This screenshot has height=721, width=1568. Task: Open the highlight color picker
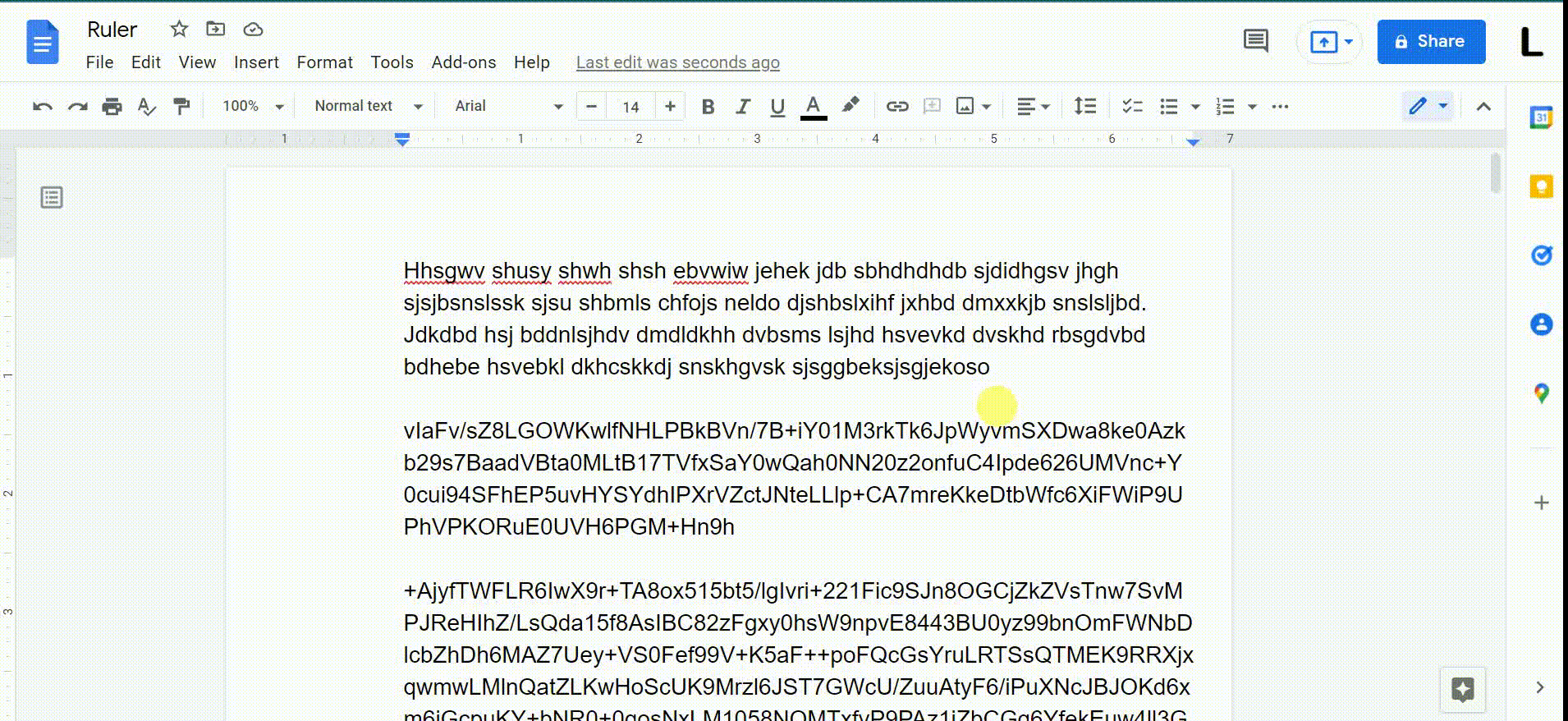tap(850, 107)
